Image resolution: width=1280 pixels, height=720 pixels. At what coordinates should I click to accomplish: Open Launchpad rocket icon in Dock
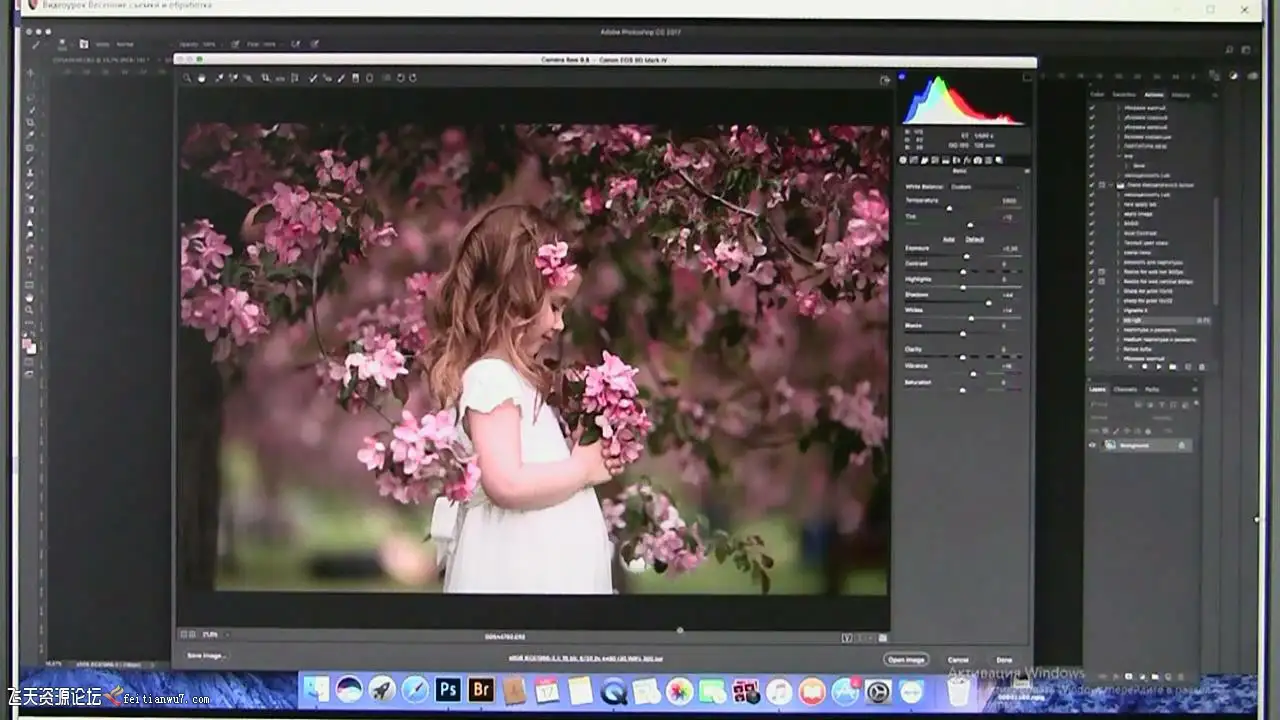[382, 690]
